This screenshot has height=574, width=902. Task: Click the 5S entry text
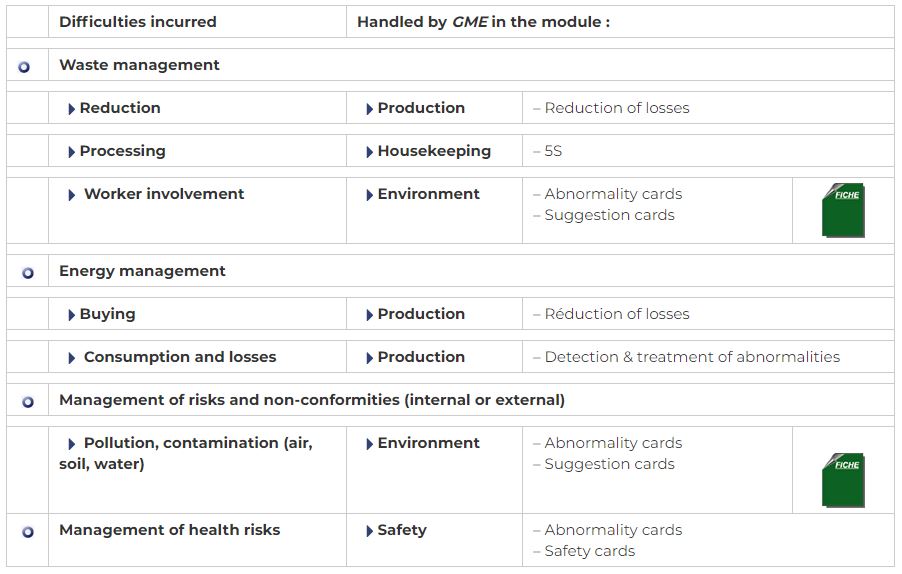pos(553,151)
